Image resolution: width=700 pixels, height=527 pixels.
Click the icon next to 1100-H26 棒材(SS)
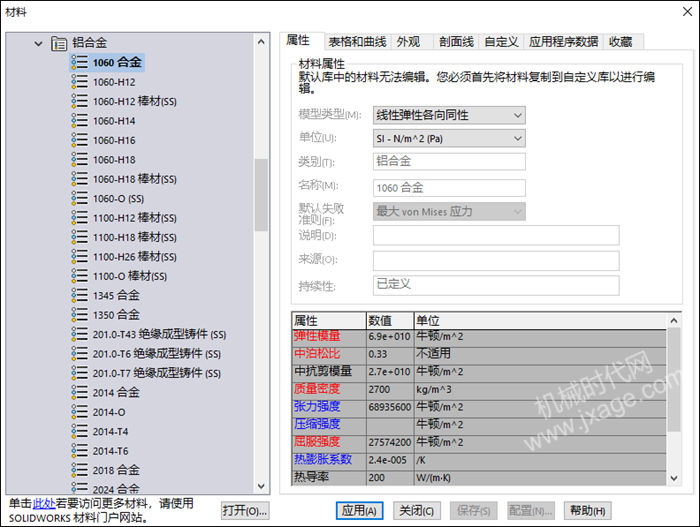(79, 256)
